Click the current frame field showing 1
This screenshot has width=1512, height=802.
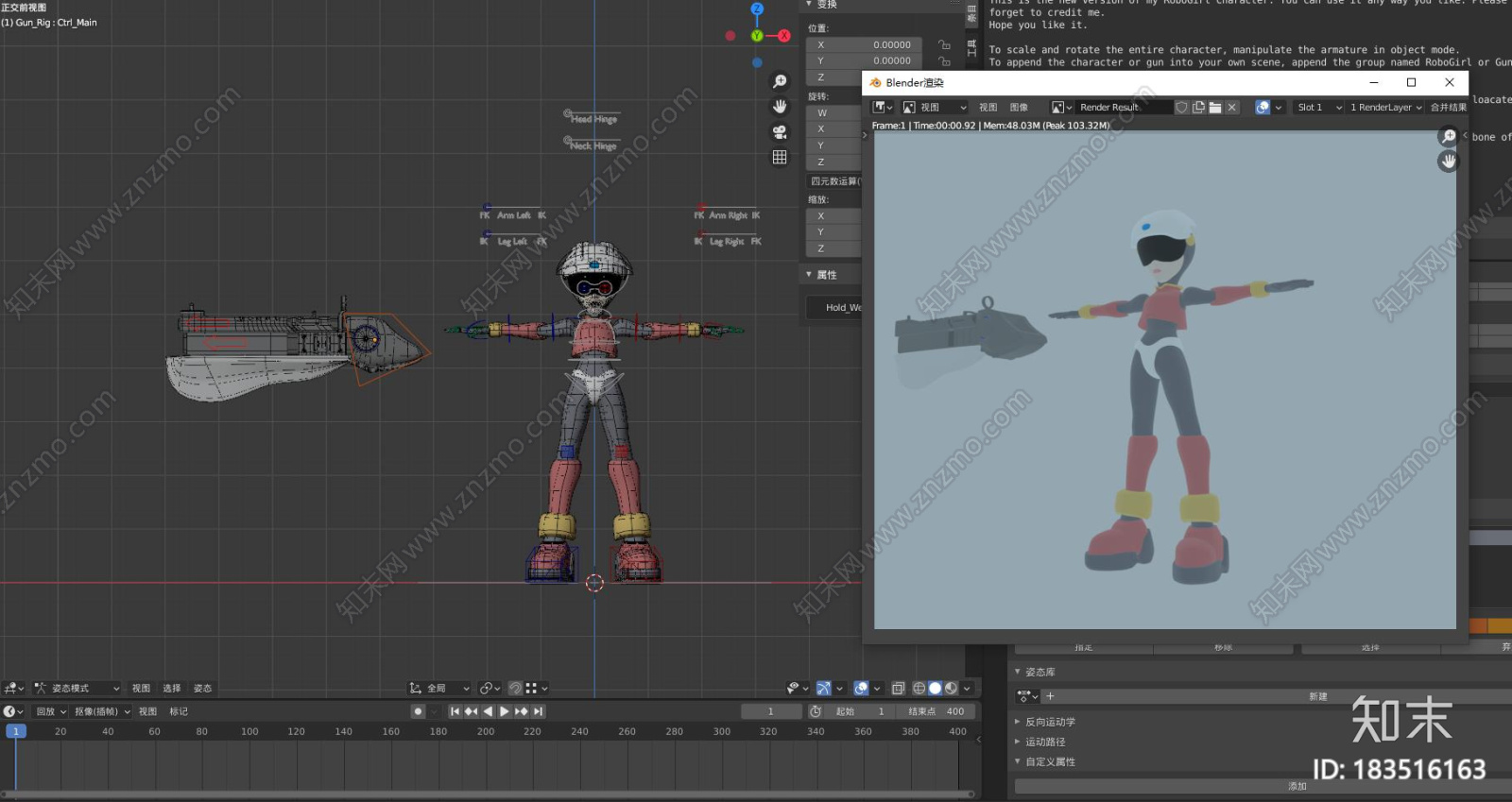point(771,711)
